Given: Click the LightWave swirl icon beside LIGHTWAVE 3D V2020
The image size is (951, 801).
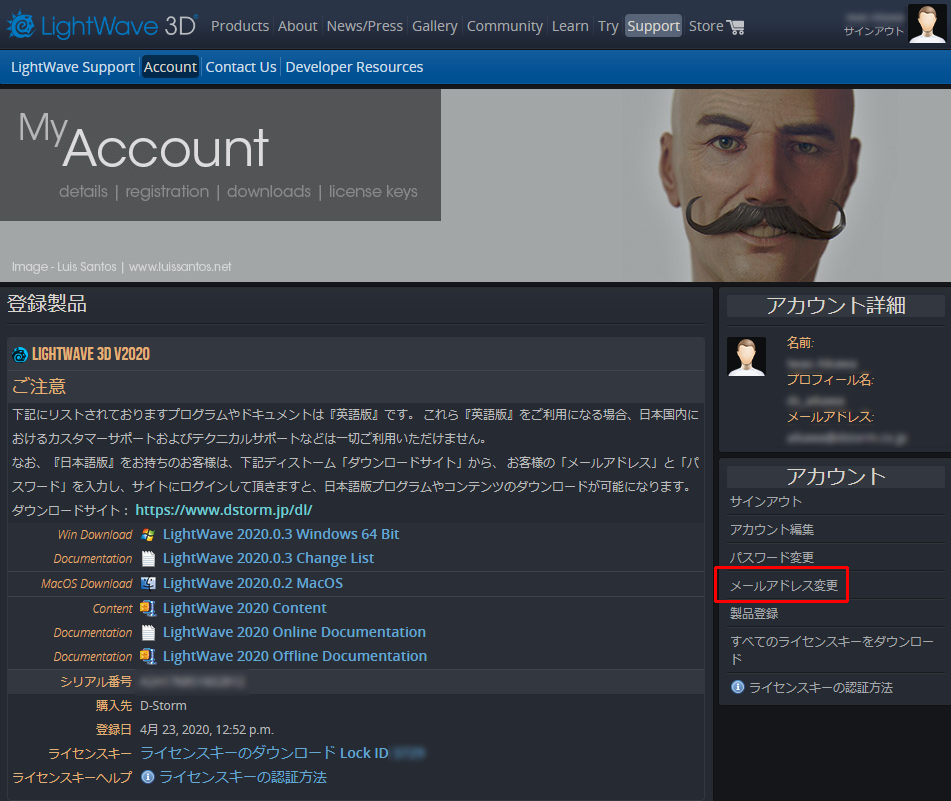Looking at the screenshot, I should click(20, 355).
